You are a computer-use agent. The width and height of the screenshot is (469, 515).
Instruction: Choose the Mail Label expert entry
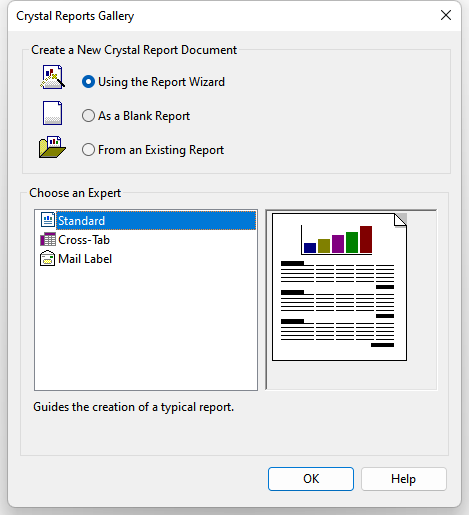click(85, 259)
